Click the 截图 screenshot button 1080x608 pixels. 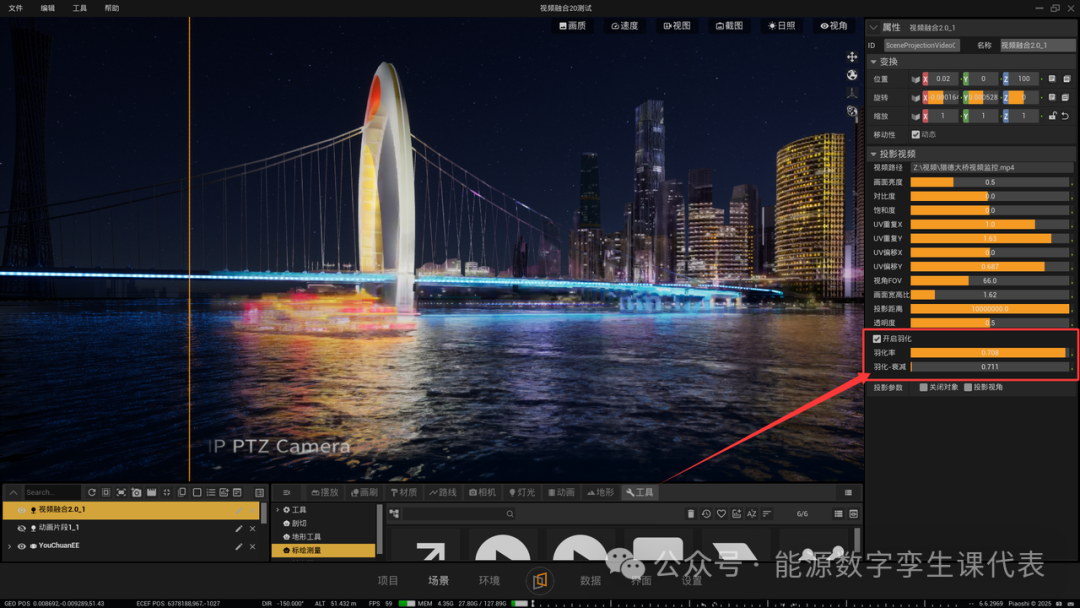click(729, 26)
